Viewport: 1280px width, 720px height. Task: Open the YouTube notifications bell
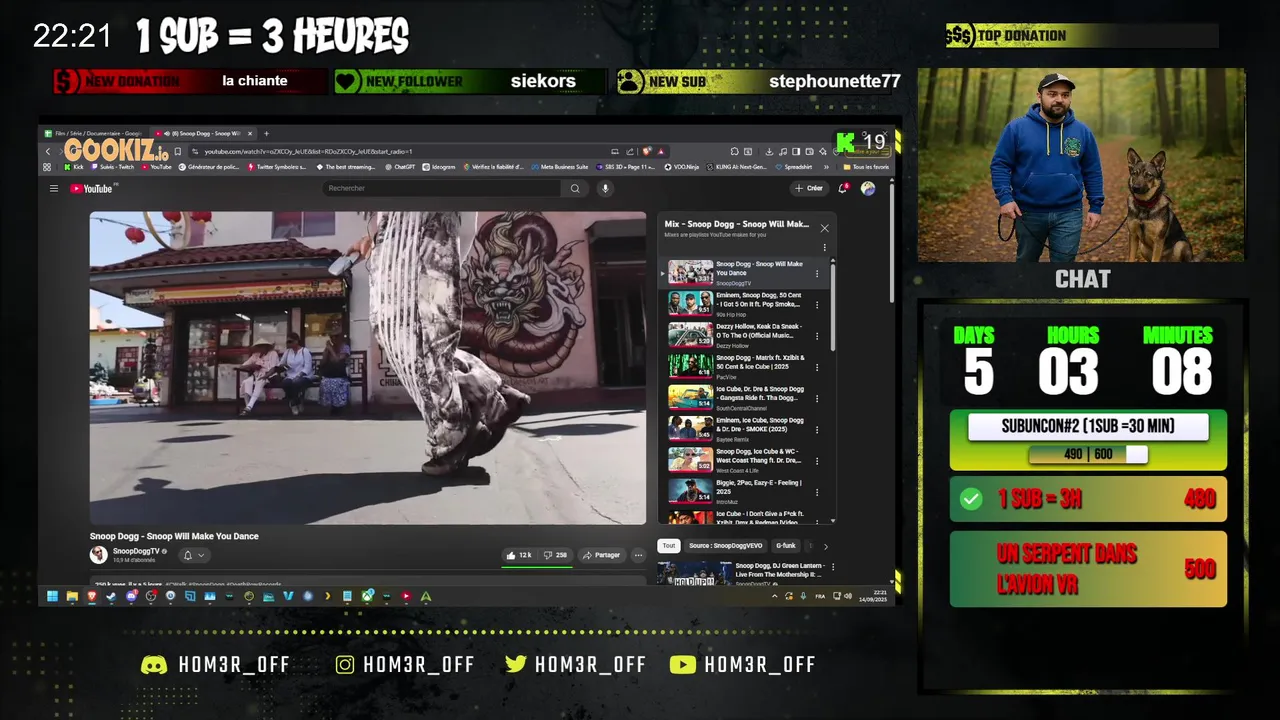pyautogui.click(x=843, y=188)
